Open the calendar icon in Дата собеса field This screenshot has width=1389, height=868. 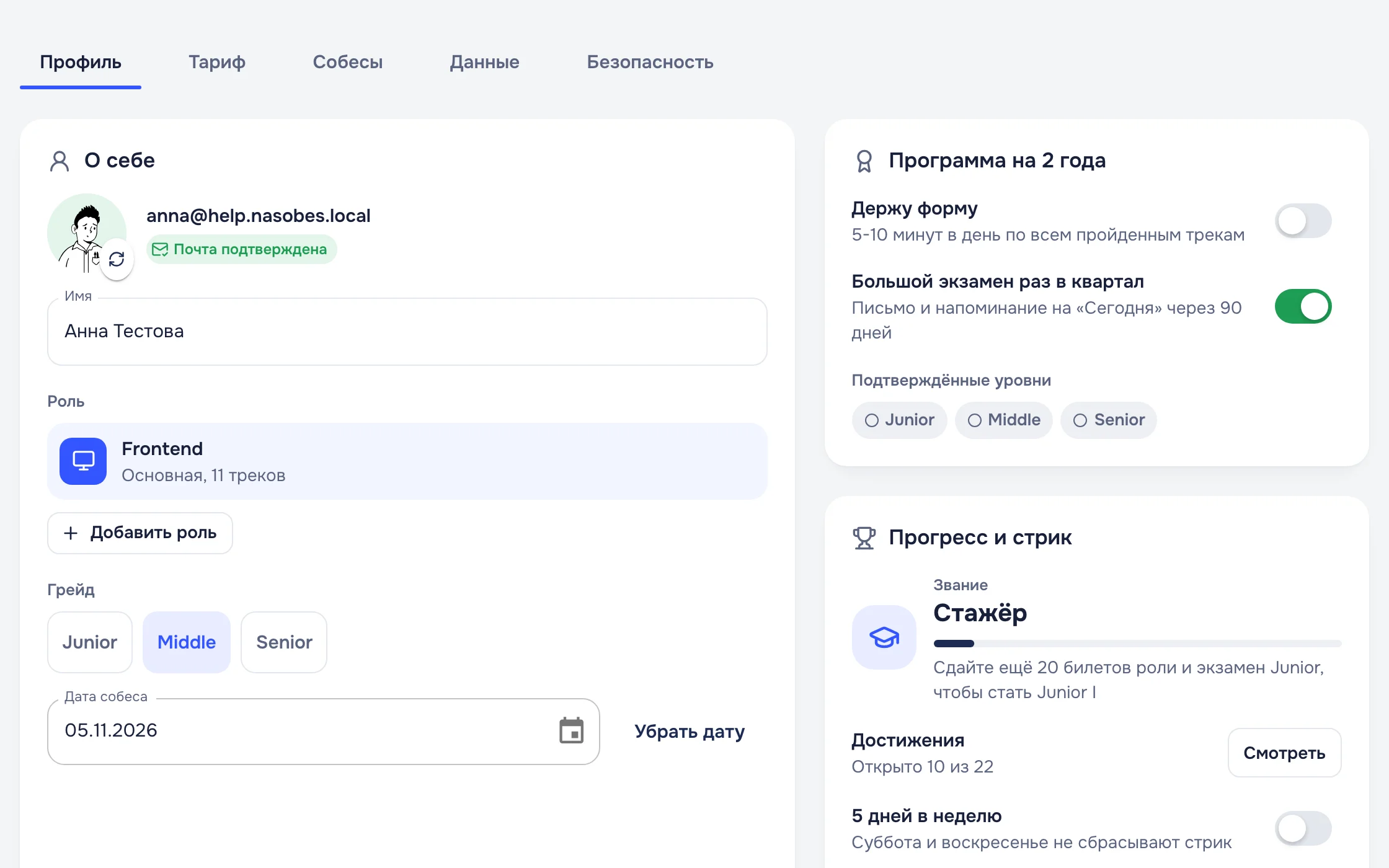(x=571, y=730)
